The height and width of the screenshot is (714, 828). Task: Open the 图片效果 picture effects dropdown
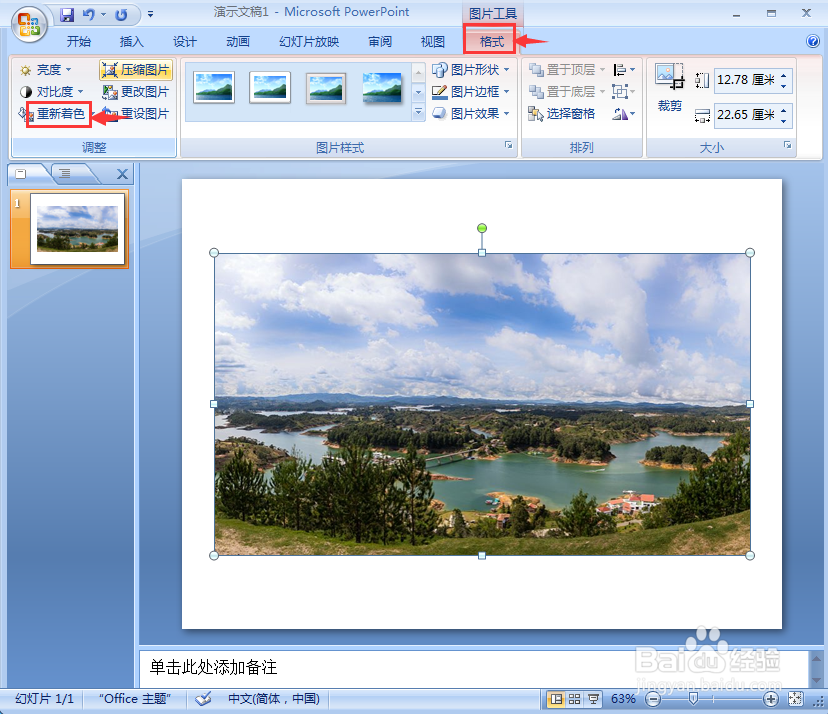[471, 114]
